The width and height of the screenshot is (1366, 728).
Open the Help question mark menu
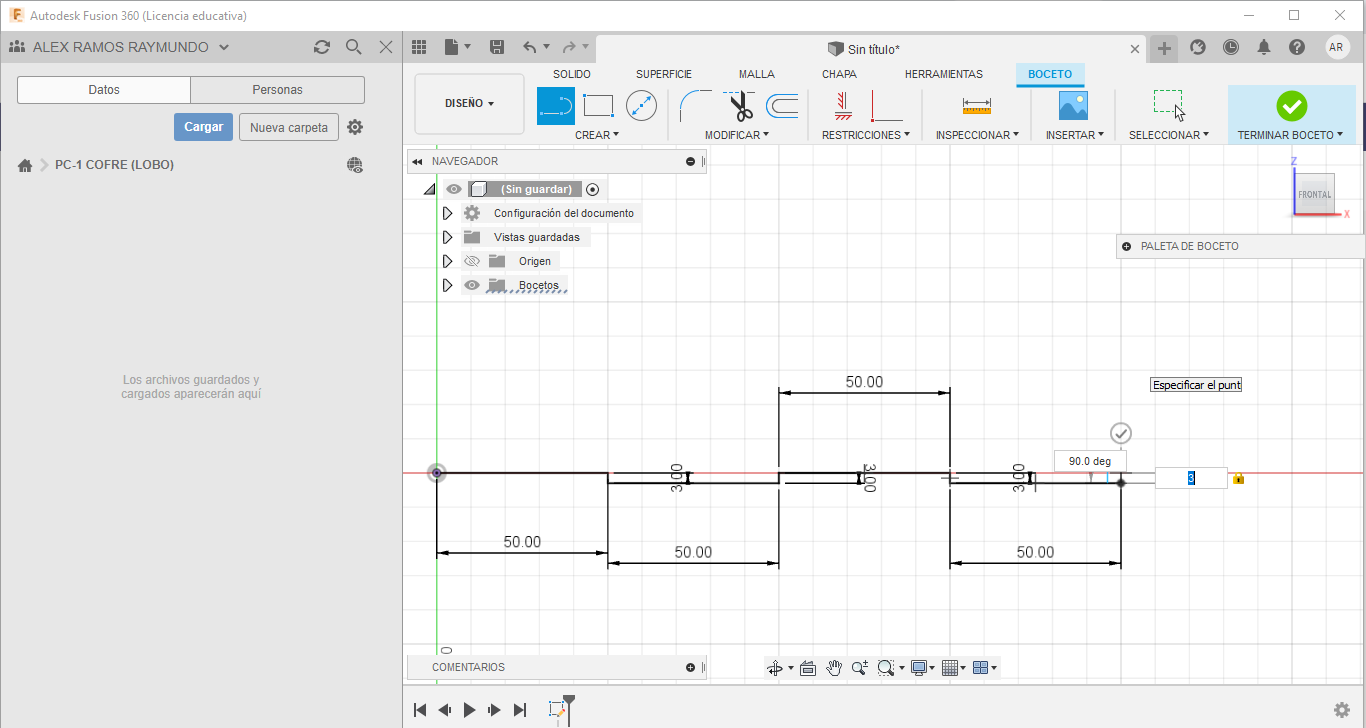coord(1297,47)
